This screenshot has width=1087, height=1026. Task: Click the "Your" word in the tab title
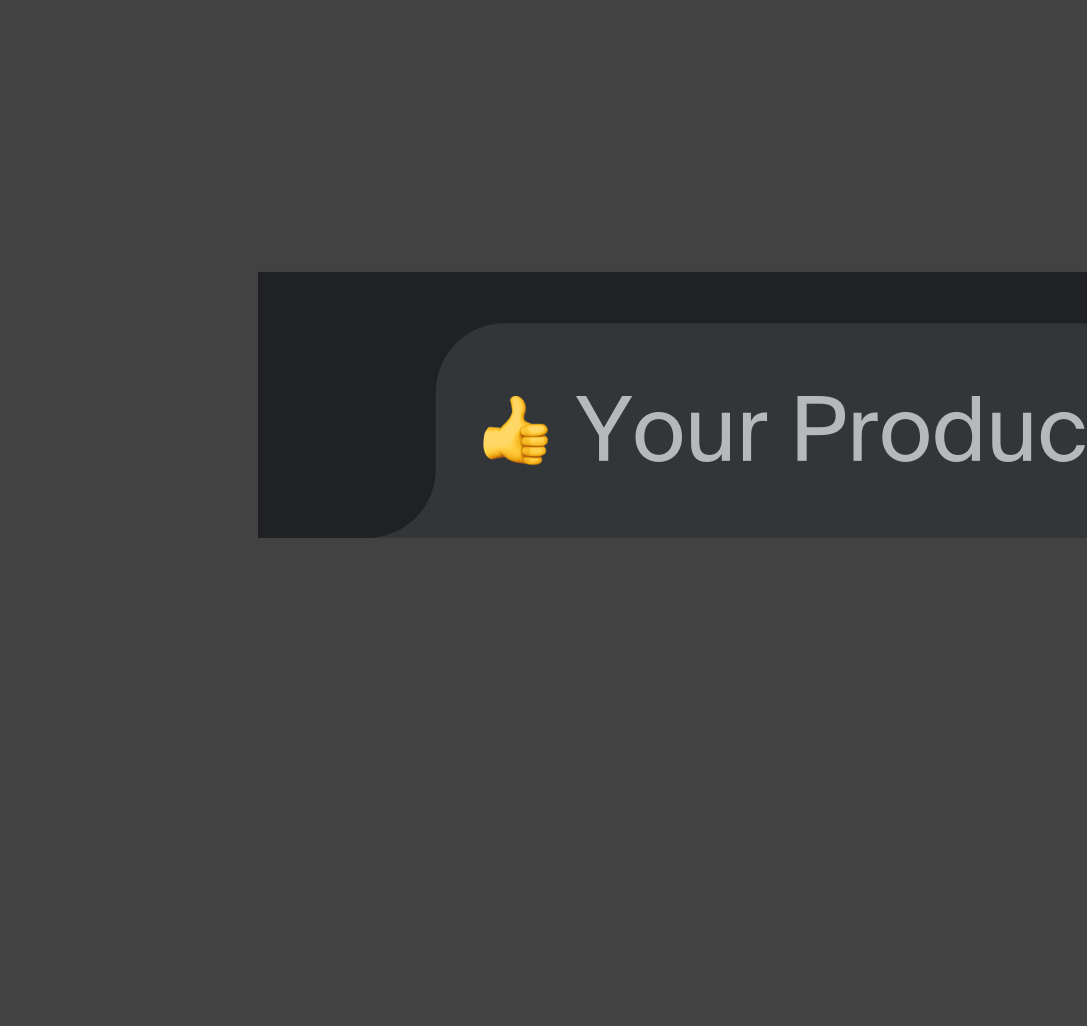[x=671, y=428]
